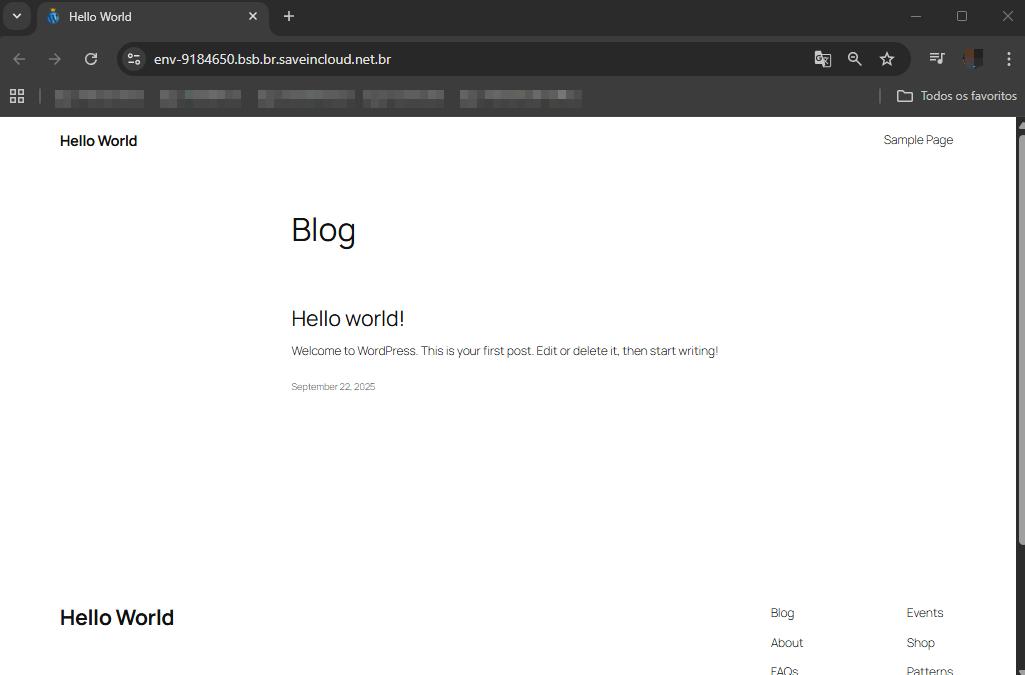
Task: Reload the current page
Action: tap(91, 59)
